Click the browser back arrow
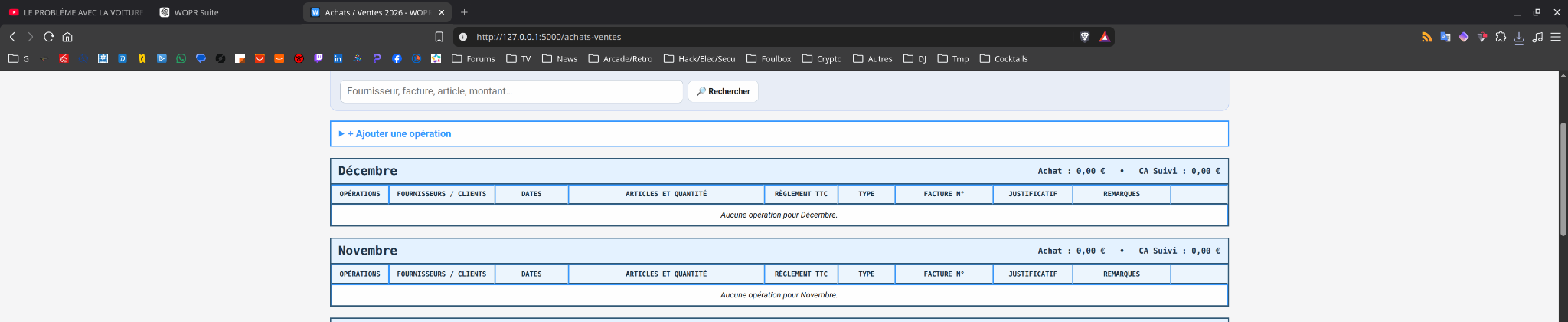Image resolution: width=1568 pixels, height=322 pixels. (12, 37)
